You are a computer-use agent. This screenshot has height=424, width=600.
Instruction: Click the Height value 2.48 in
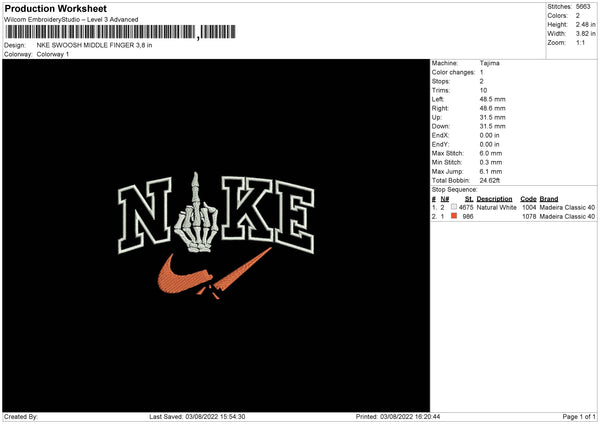point(585,24)
